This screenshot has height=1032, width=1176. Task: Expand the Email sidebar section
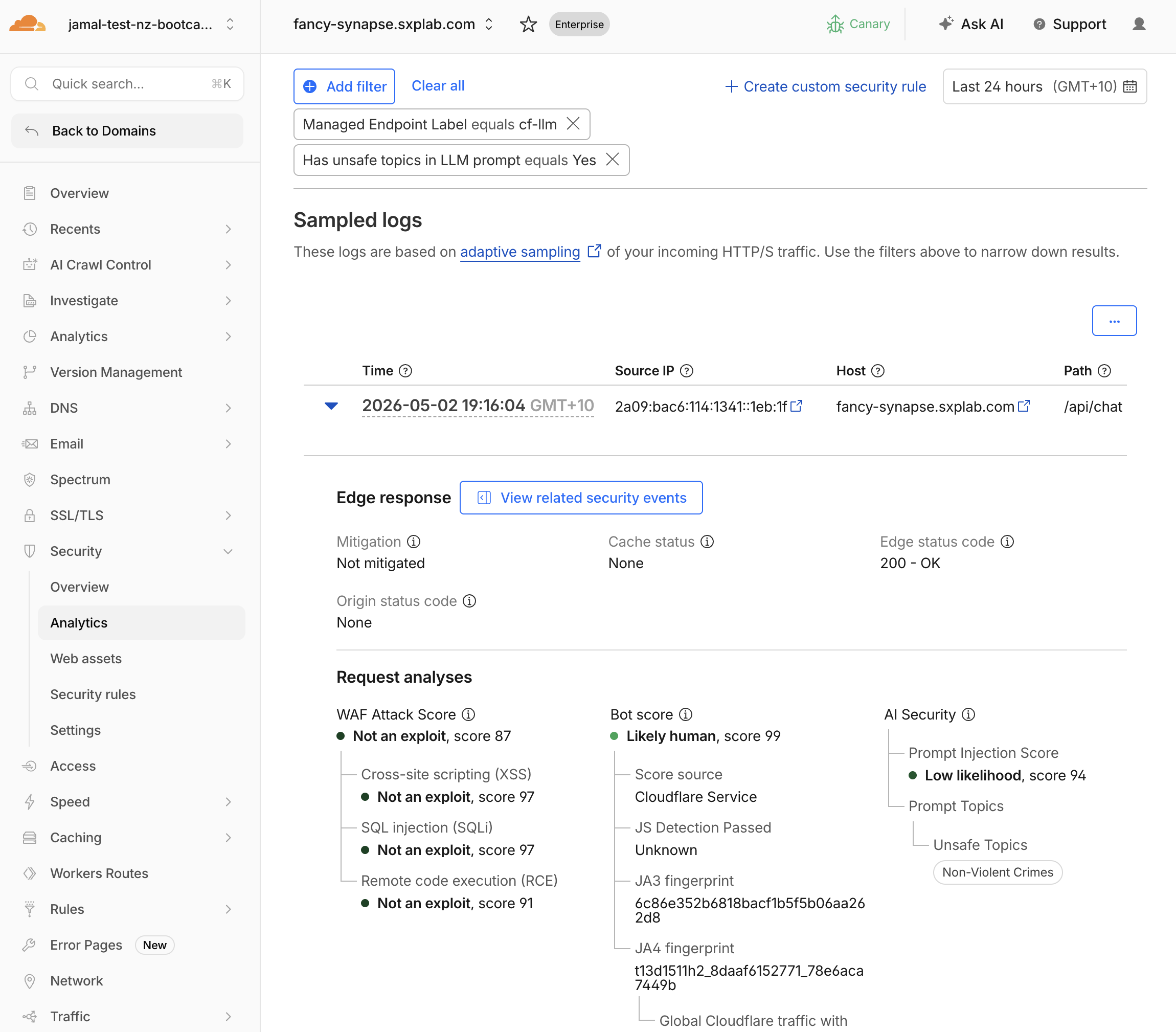pyautogui.click(x=228, y=444)
